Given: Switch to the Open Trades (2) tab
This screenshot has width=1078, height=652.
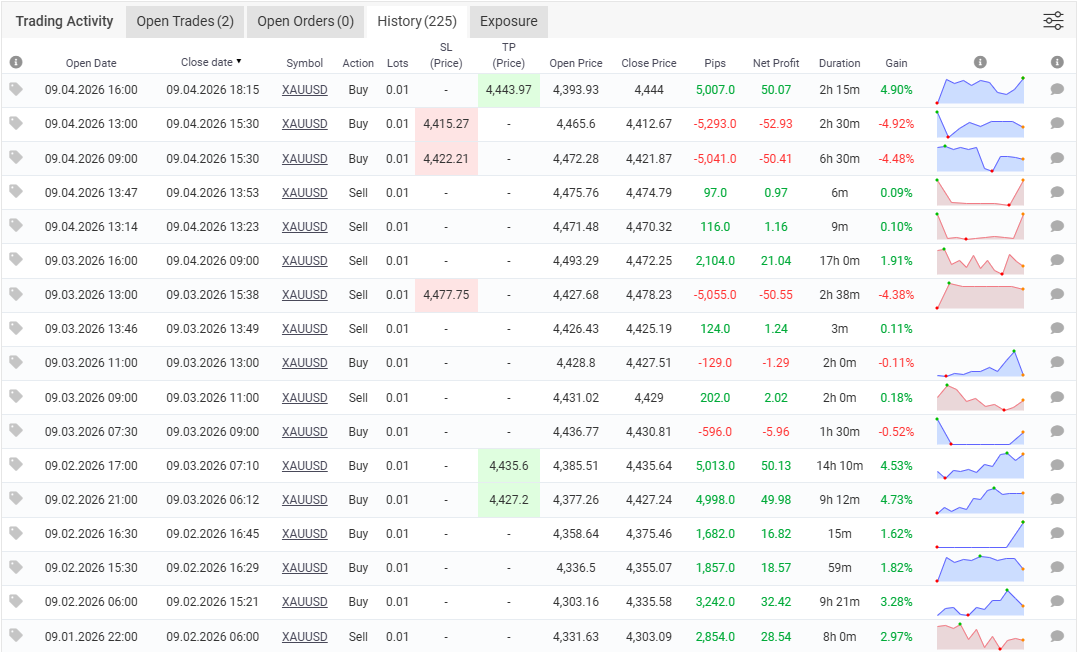Looking at the screenshot, I should click(185, 21).
